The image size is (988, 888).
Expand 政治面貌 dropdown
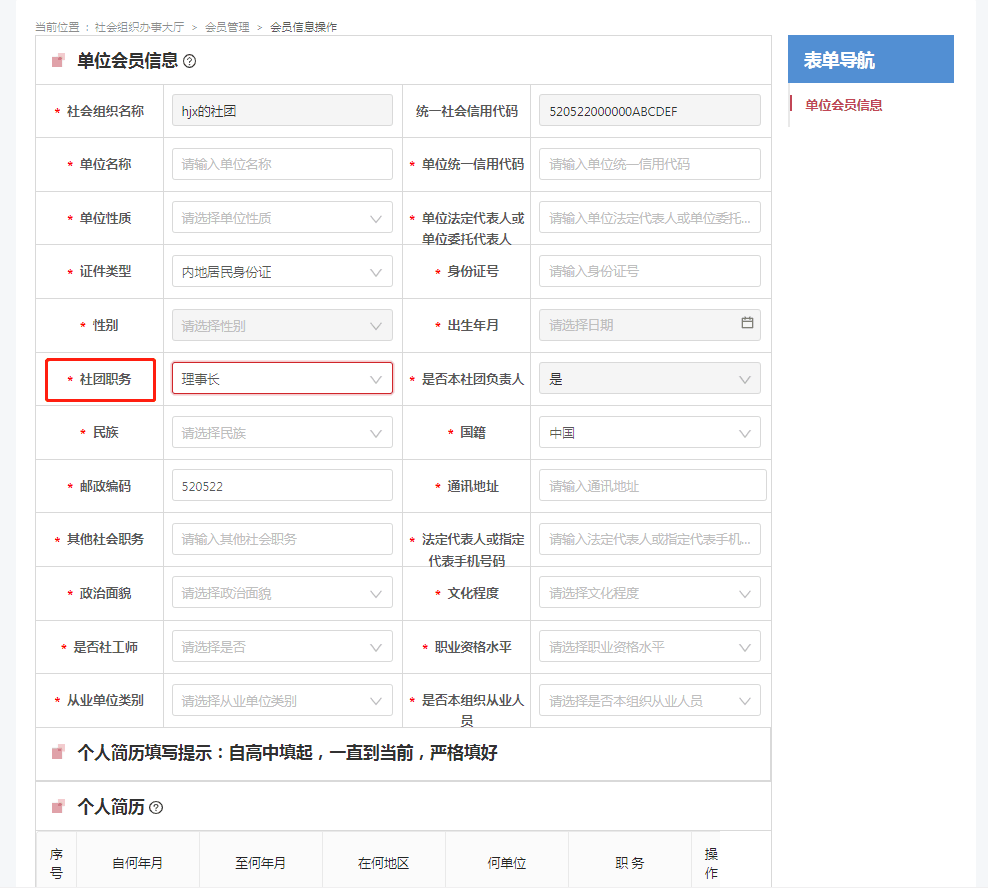tap(282, 593)
